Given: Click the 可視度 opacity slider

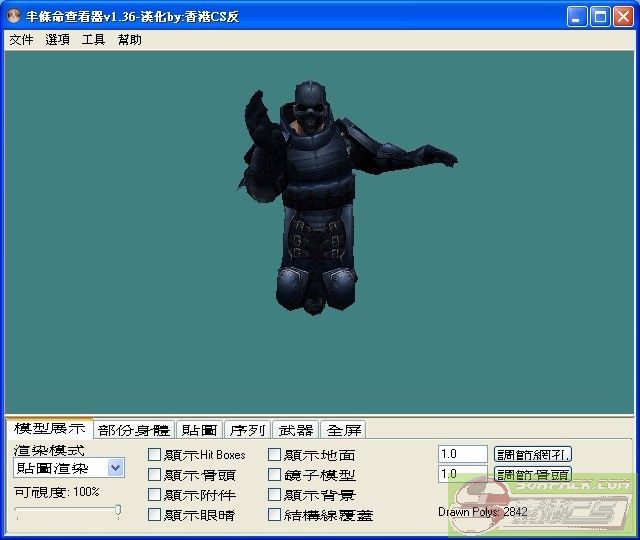Looking at the screenshot, I should pyautogui.click(x=68, y=511).
